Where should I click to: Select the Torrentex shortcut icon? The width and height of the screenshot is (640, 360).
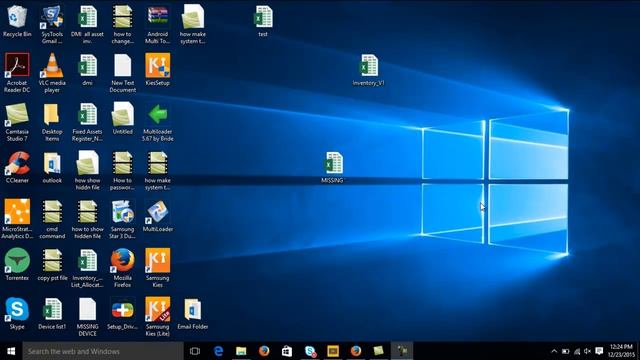point(17,264)
